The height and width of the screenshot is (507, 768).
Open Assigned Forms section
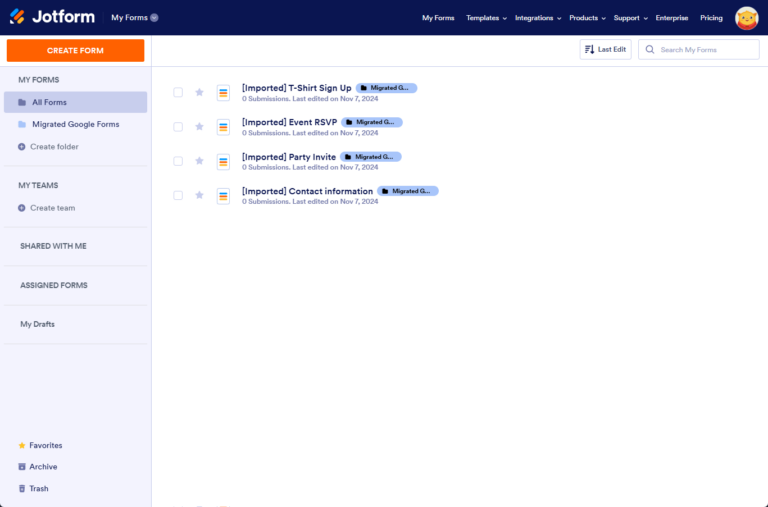(x=54, y=285)
